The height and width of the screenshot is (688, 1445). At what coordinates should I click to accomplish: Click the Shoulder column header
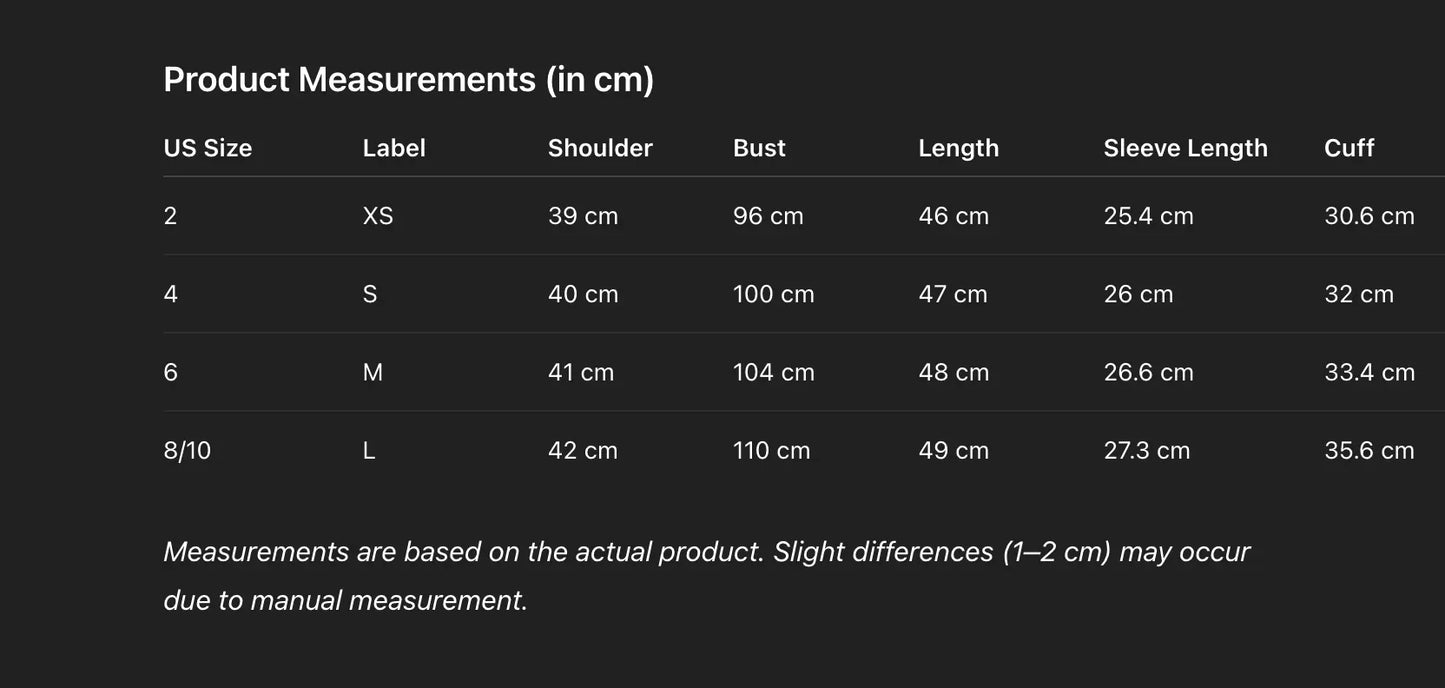pos(600,148)
